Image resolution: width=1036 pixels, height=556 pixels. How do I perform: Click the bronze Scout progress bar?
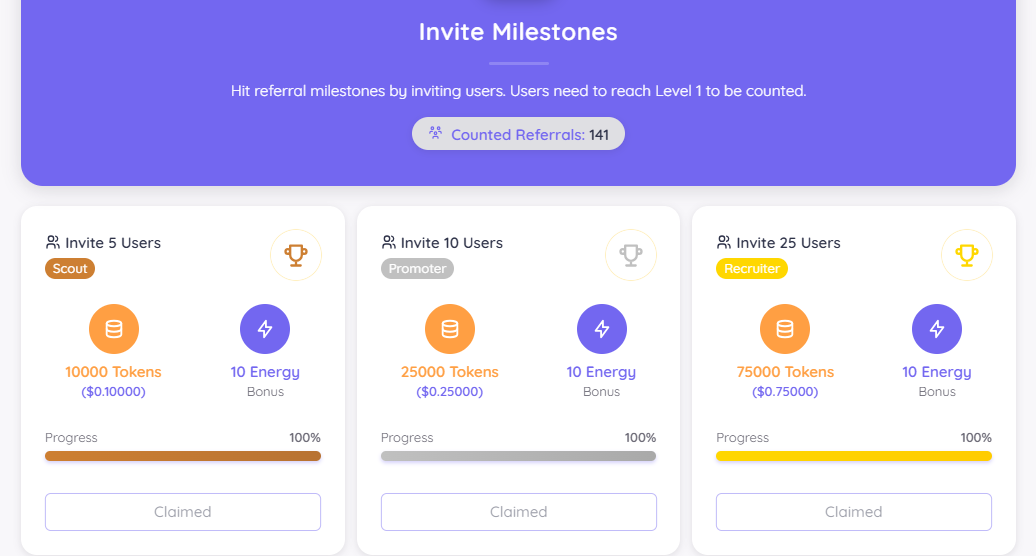click(183, 456)
